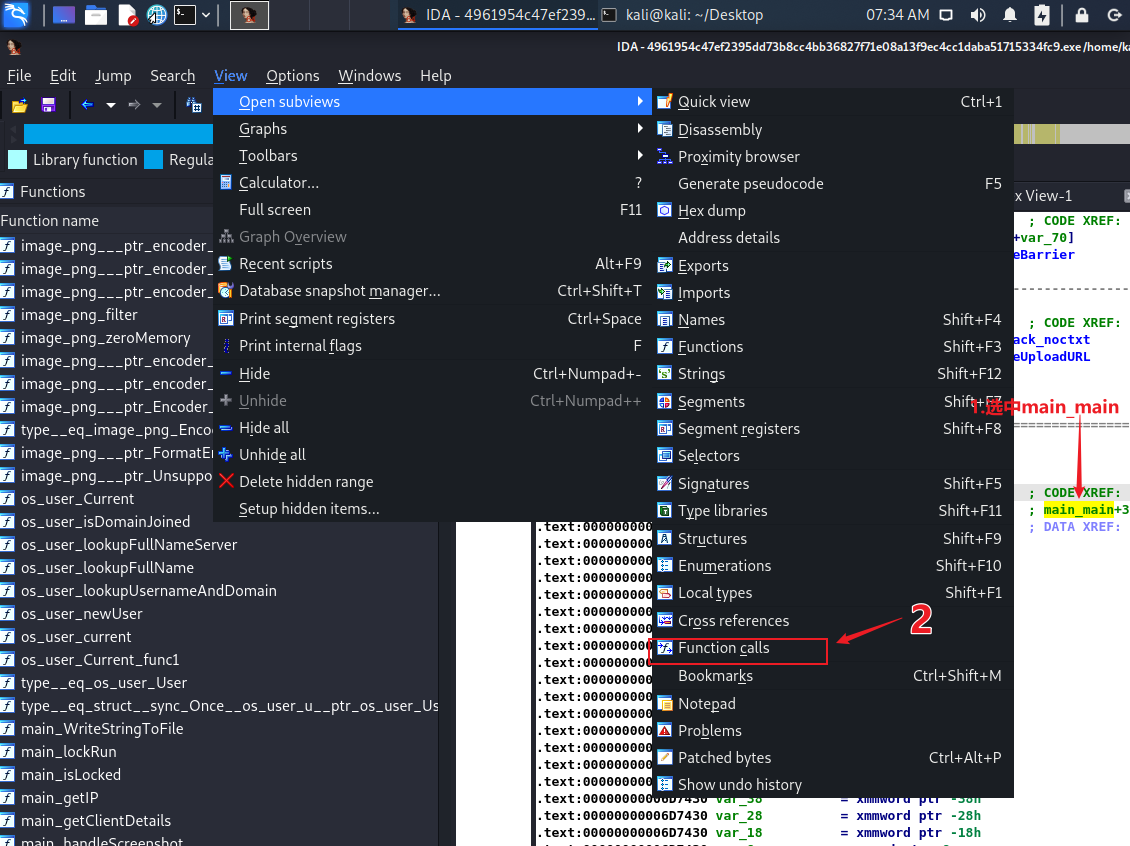Choose Generate pseudocode menu entry
The width and height of the screenshot is (1130, 846).
click(750, 184)
